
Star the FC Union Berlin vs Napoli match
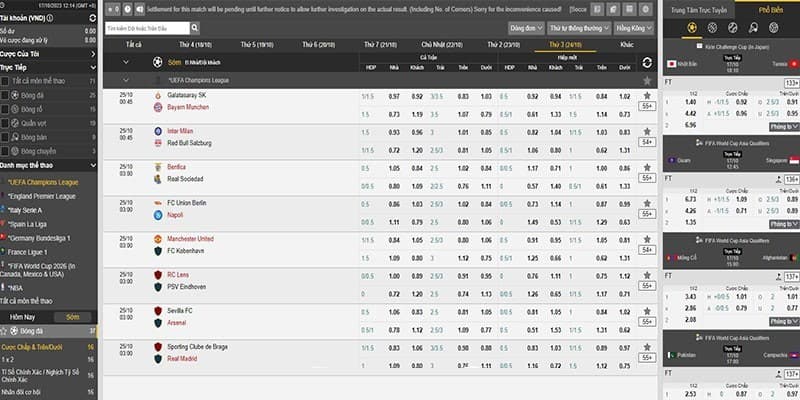pos(647,203)
